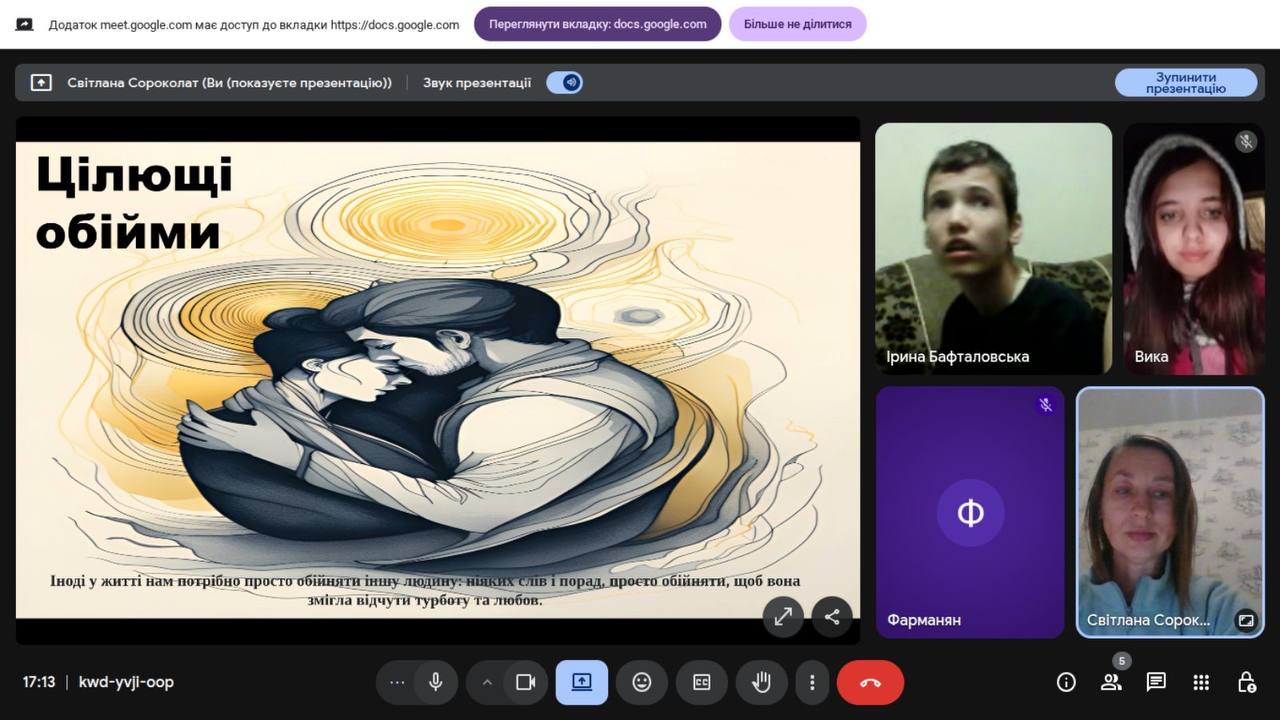Viewport: 1280px width, 720px height.
Task: Open audio options ellipsis beside microphone
Action: [x=397, y=682]
